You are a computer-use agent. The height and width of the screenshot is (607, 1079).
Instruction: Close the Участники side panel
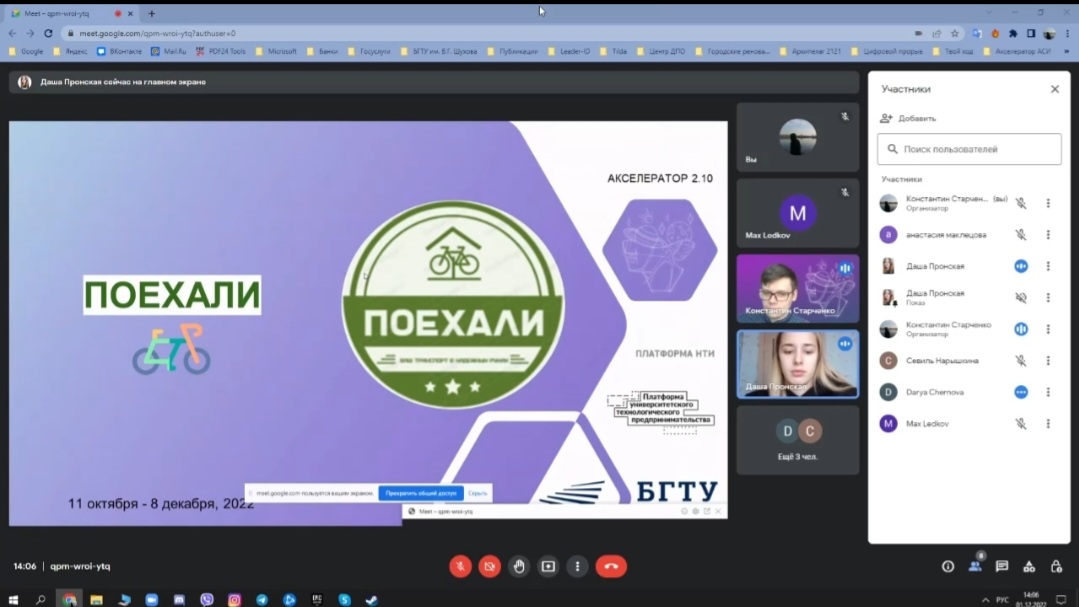(x=1055, y=89)
